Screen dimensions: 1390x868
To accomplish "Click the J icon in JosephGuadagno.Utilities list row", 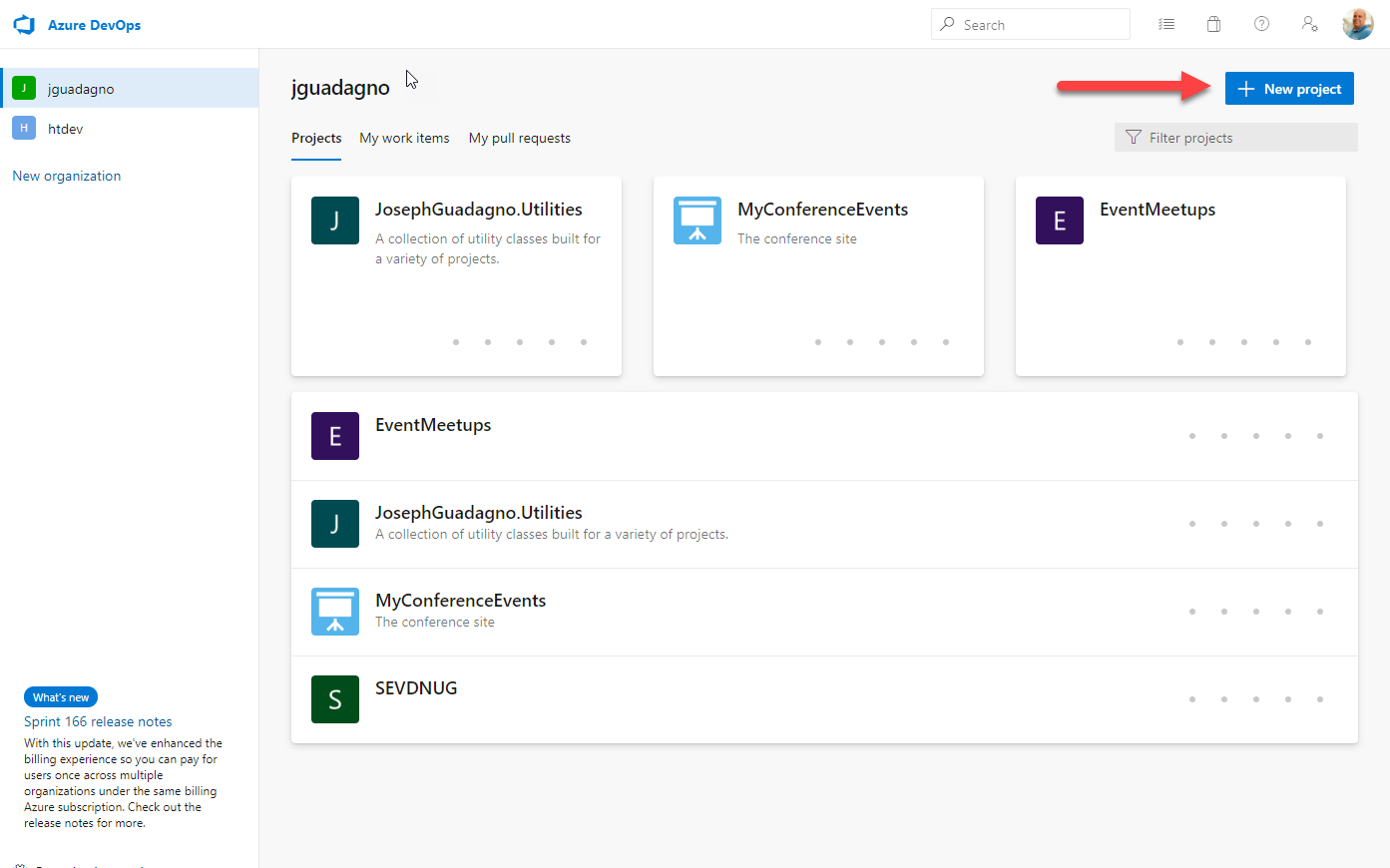I will (335, 524).
